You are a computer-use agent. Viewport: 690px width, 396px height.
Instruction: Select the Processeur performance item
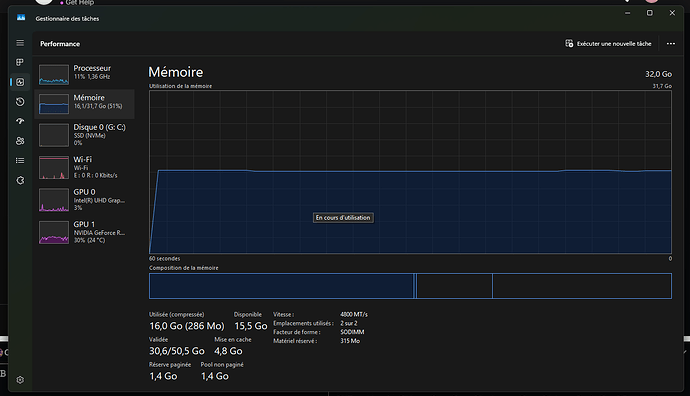tap(84, 74)
